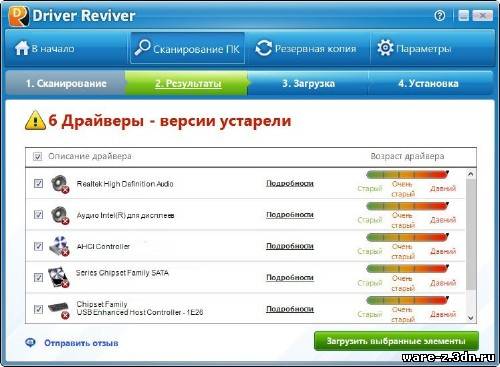Open Подробности link for AHCI Controller
Screen dimensions: 500x367
coord(290,246)
